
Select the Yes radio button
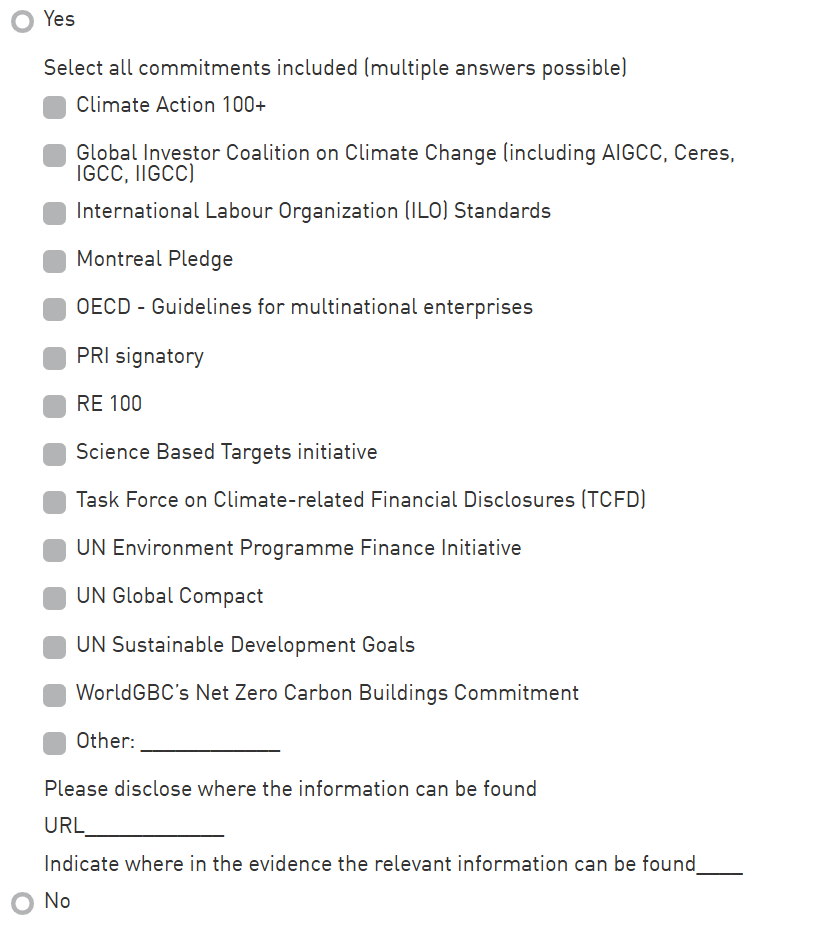[x=22, y=21]
